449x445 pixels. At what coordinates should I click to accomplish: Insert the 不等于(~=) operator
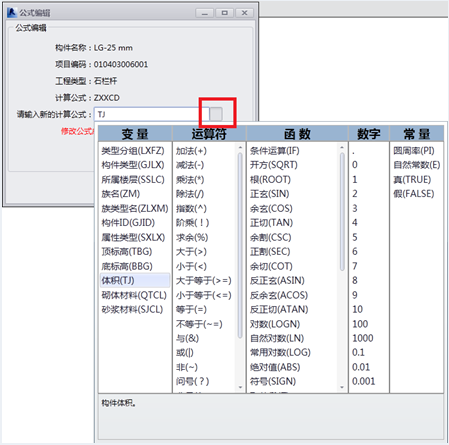(x=199, y=324)
